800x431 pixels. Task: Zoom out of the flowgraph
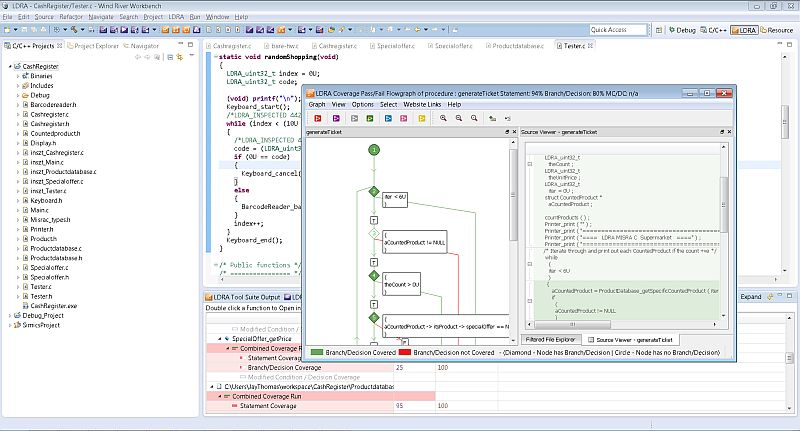459,118
